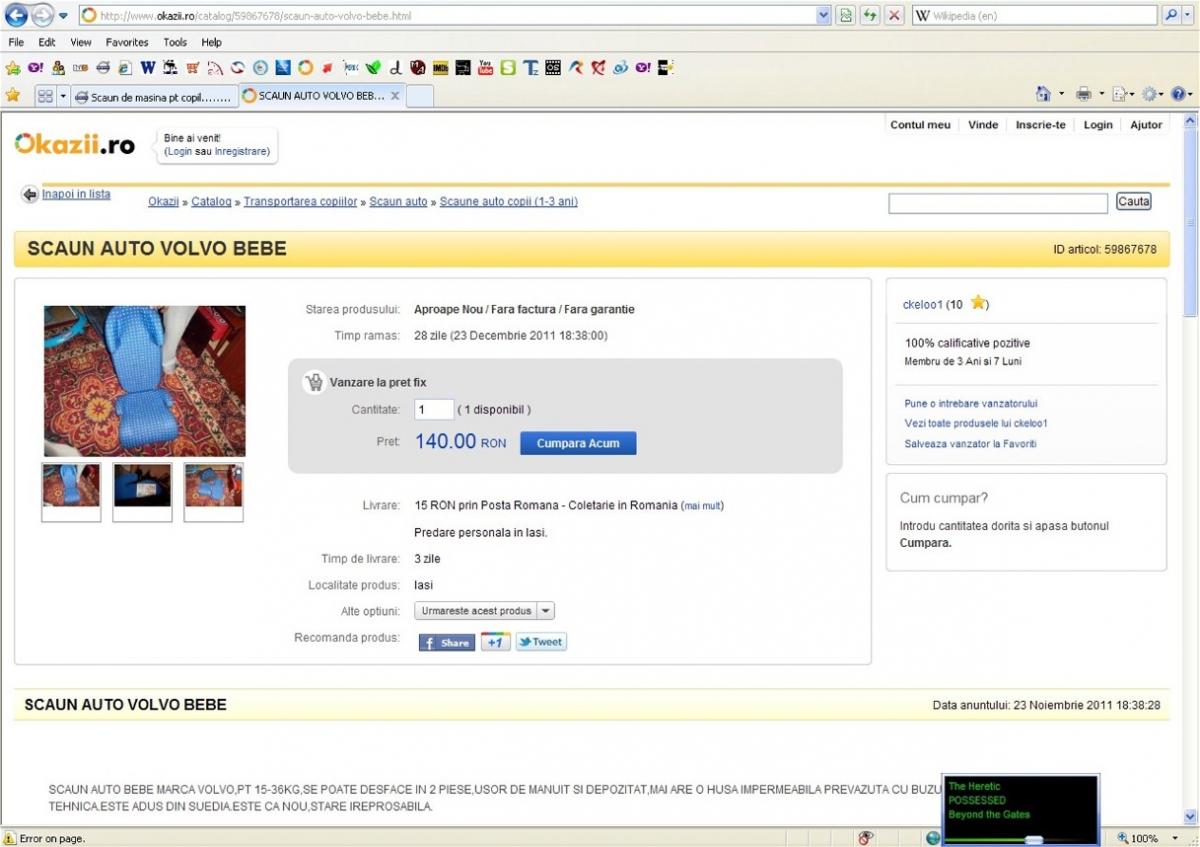This screenshot has height=847, width=1200.
Task: Select the third product thumbnail
Action: click(213, 491)
